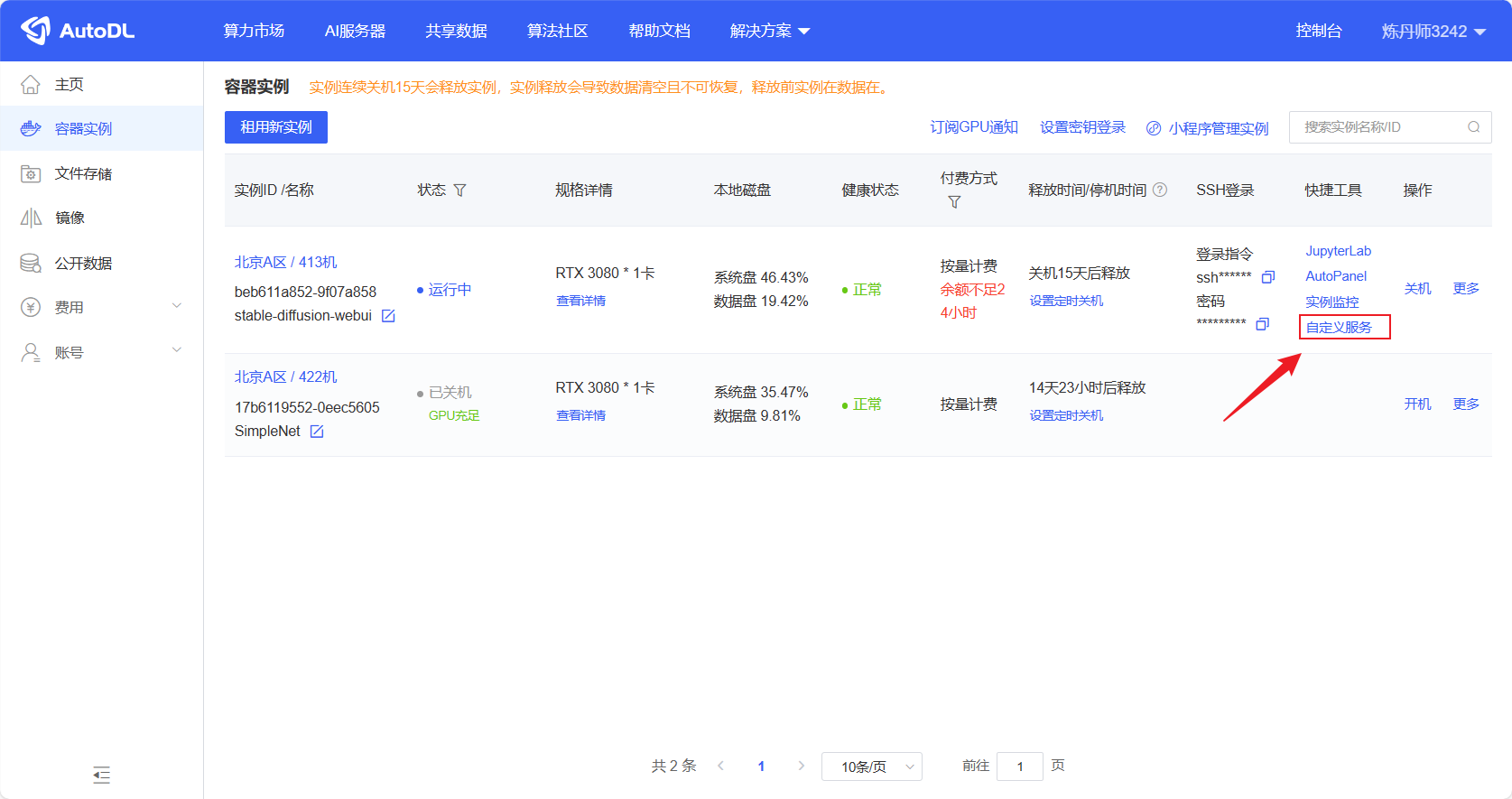Copy the ssh login command
Image resolution: width=1512 pixels, height=799 pixels.
[x=1267, y=277]
